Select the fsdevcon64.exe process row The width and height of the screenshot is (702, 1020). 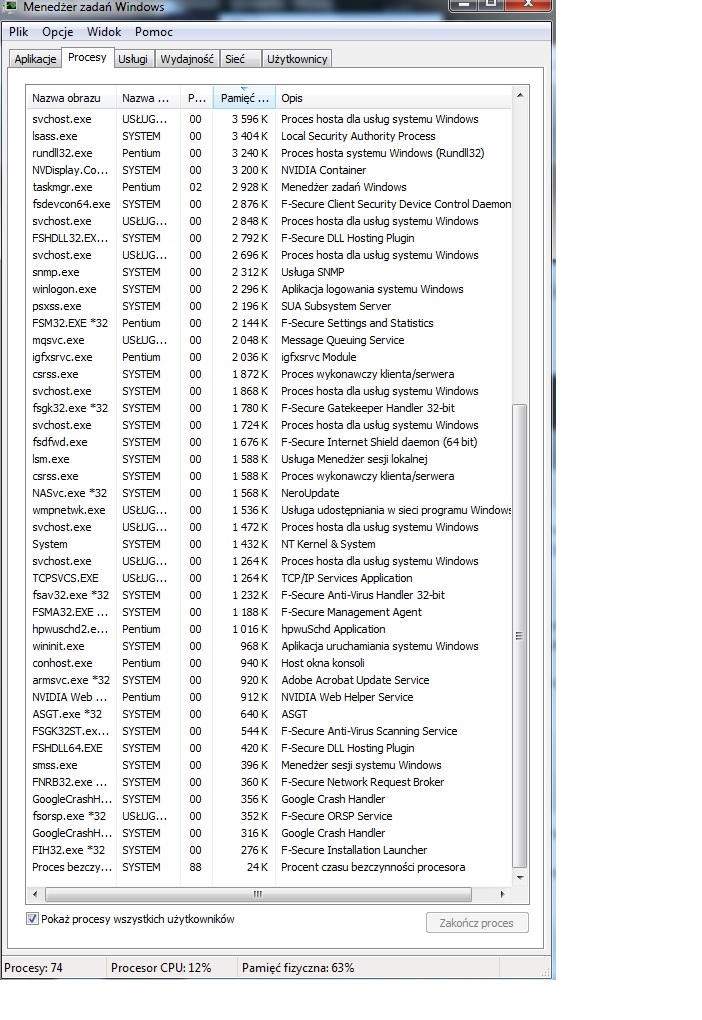point(269,204)
